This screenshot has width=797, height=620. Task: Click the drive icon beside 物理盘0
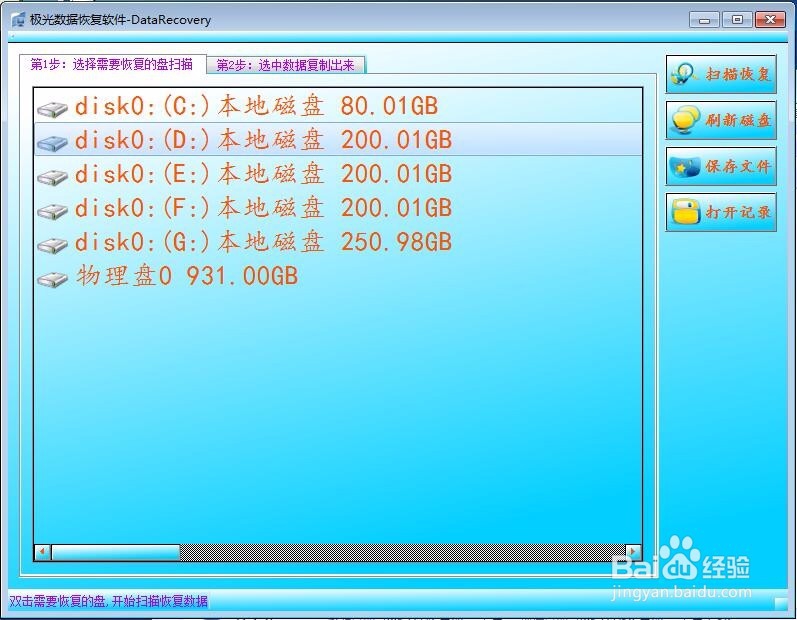point(52,279)
